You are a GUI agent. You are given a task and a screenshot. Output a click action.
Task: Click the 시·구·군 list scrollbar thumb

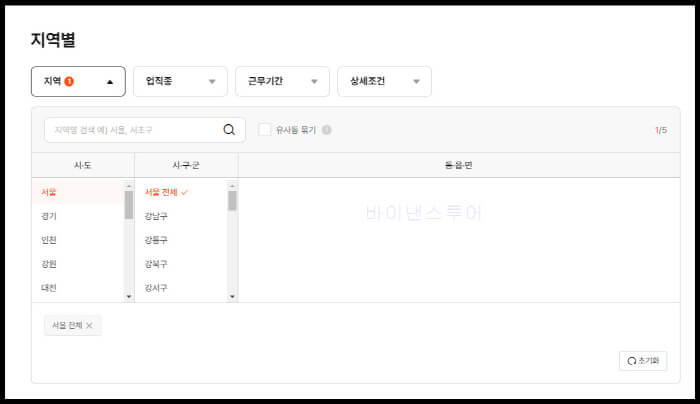[232, 201]
